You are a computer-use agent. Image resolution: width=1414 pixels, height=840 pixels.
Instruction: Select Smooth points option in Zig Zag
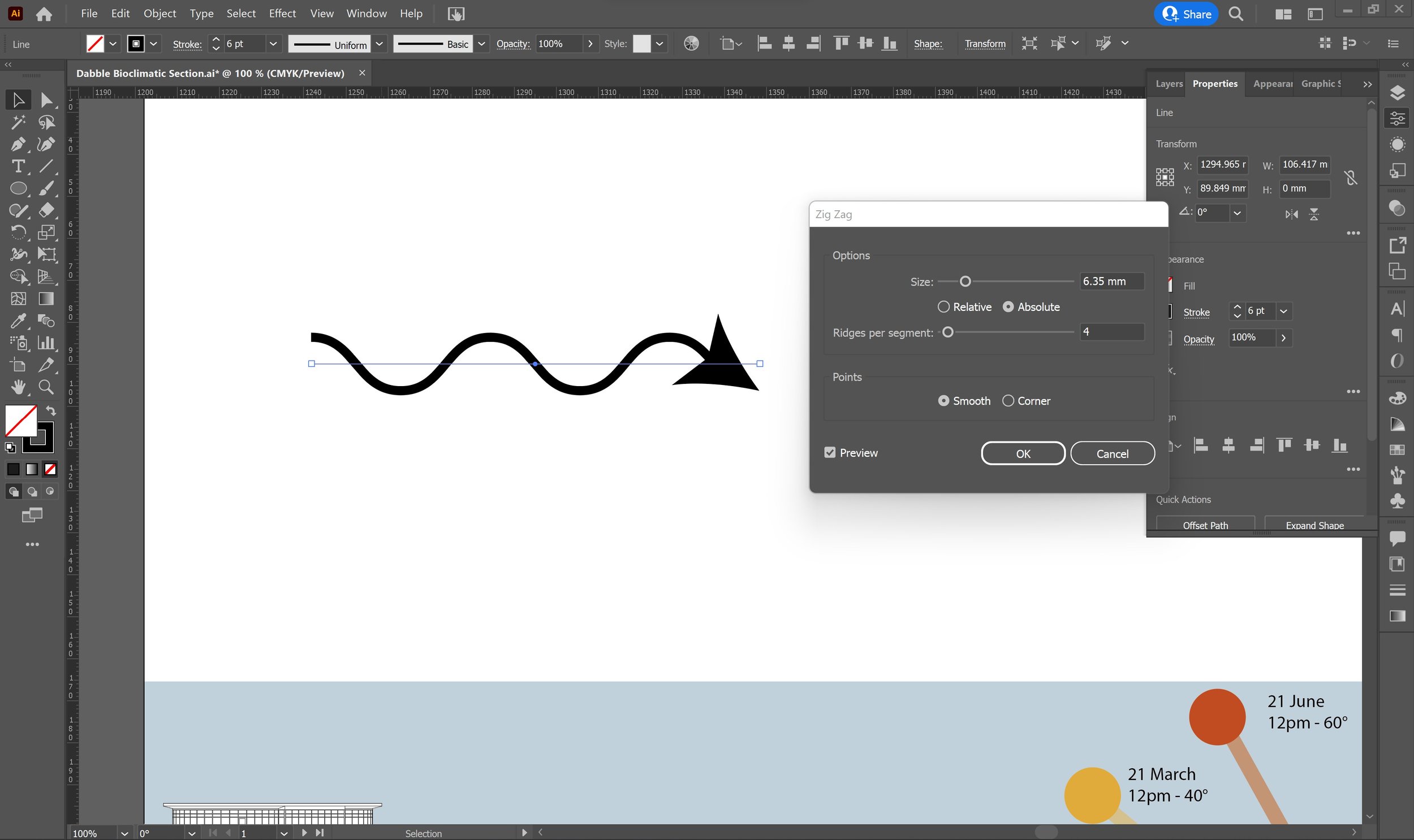(943, 401)
